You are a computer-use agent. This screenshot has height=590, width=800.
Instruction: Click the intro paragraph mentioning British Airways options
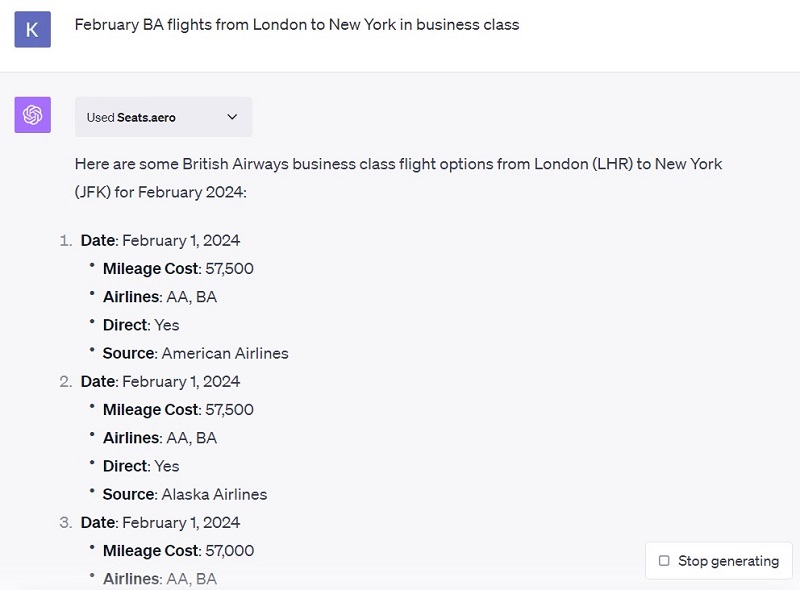coord(398,178)
